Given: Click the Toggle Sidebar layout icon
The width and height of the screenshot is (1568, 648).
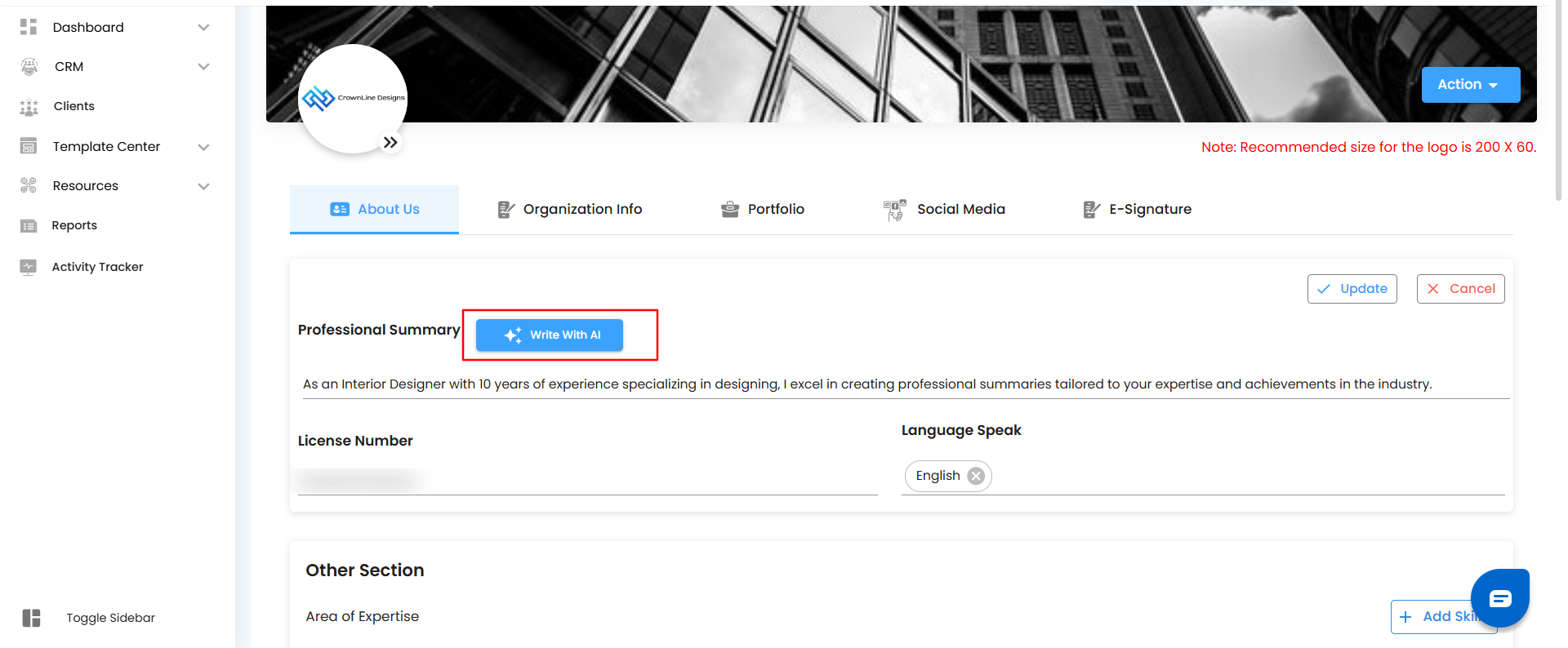Looking at the screenshot, I should point(32,618).
